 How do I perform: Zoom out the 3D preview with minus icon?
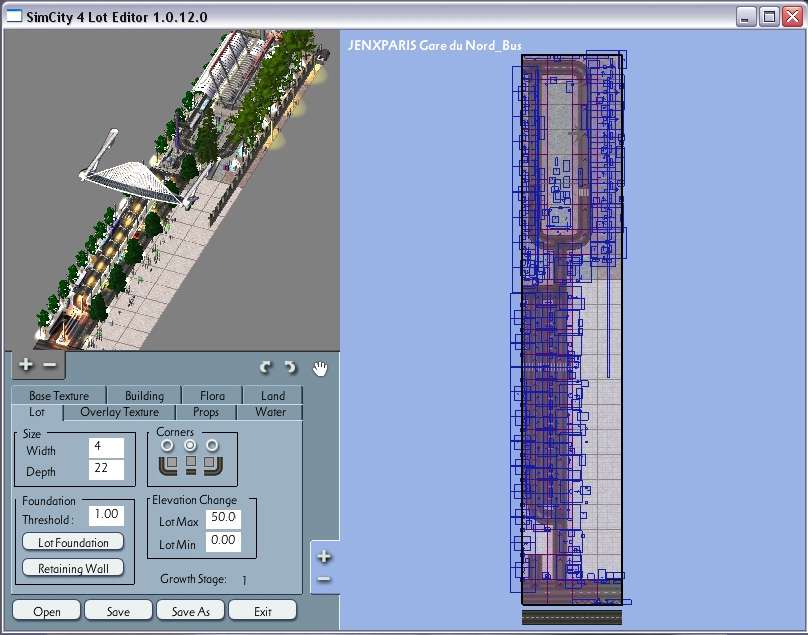(49, 365)
